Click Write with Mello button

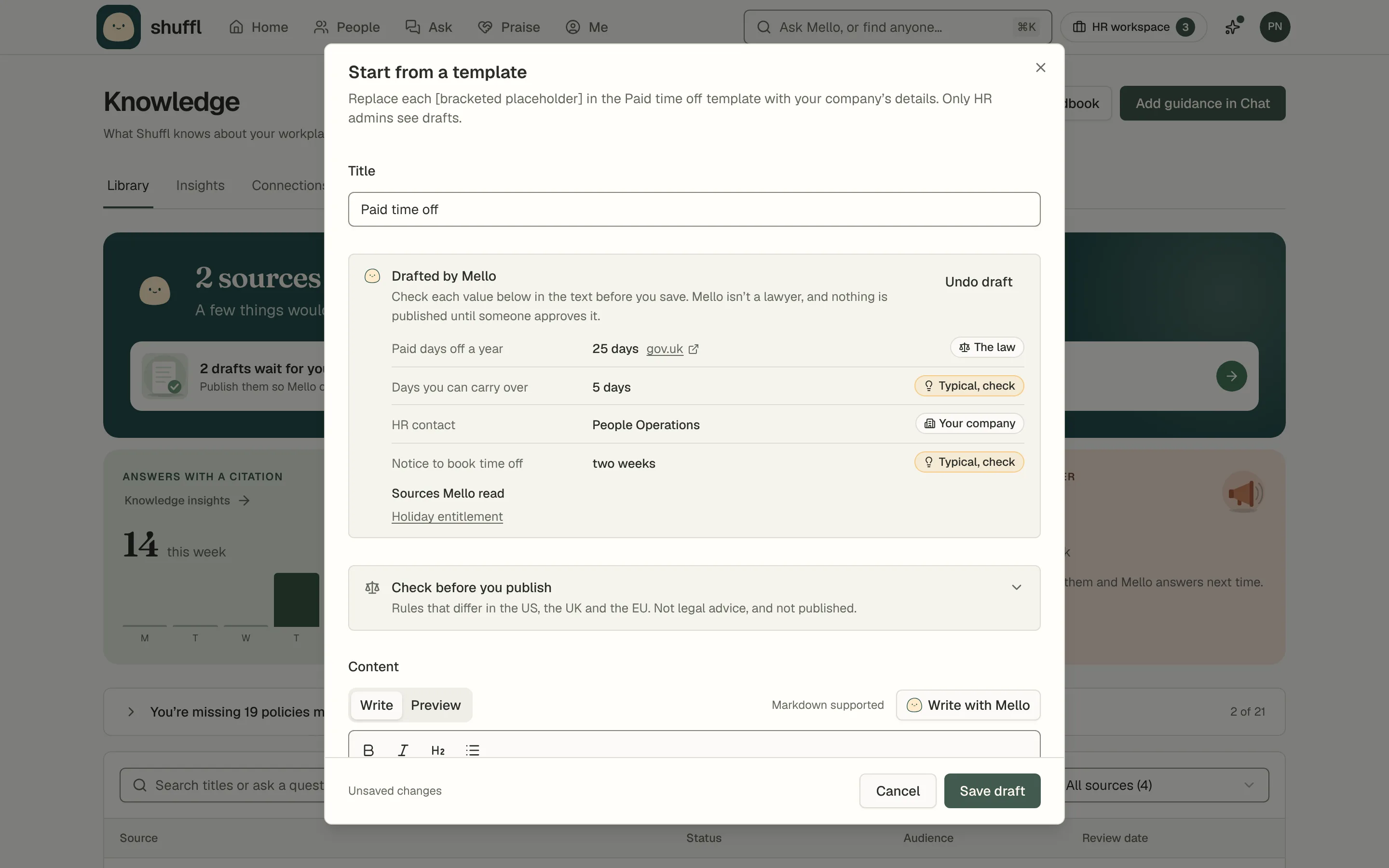click(967, 705)
